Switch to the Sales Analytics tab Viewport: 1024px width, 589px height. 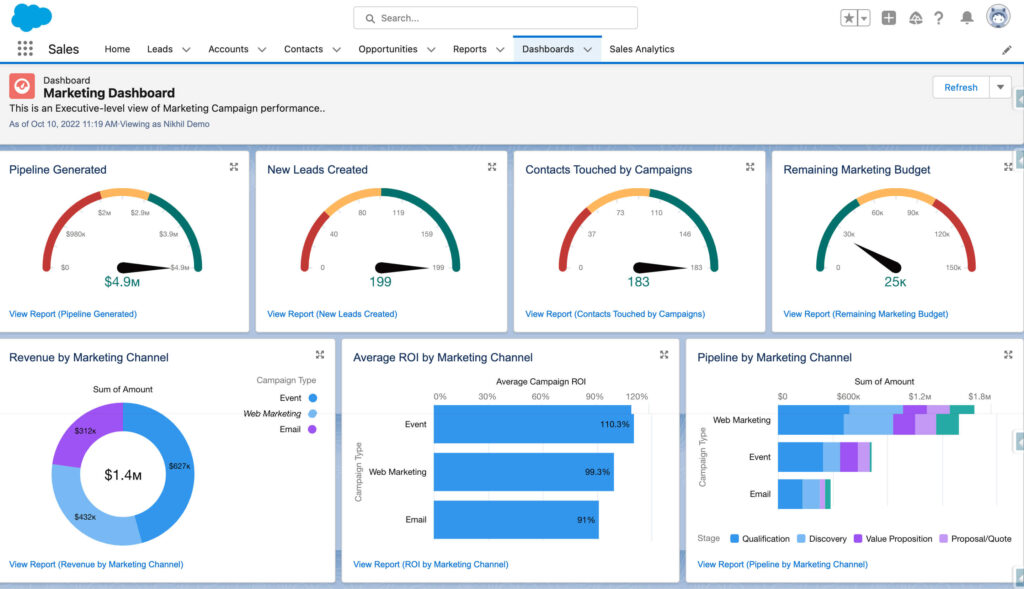tap(641, 49)
